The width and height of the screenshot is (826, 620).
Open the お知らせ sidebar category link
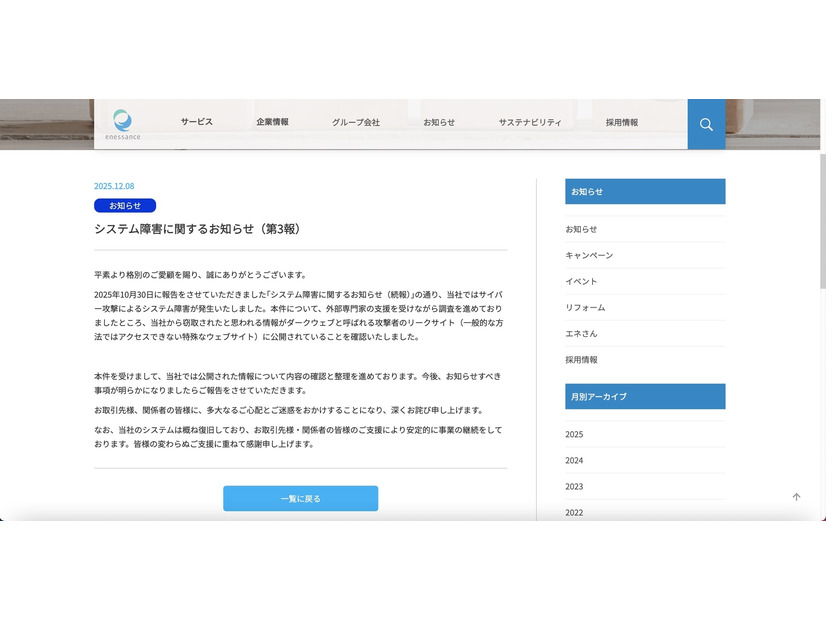click(581, 229)
